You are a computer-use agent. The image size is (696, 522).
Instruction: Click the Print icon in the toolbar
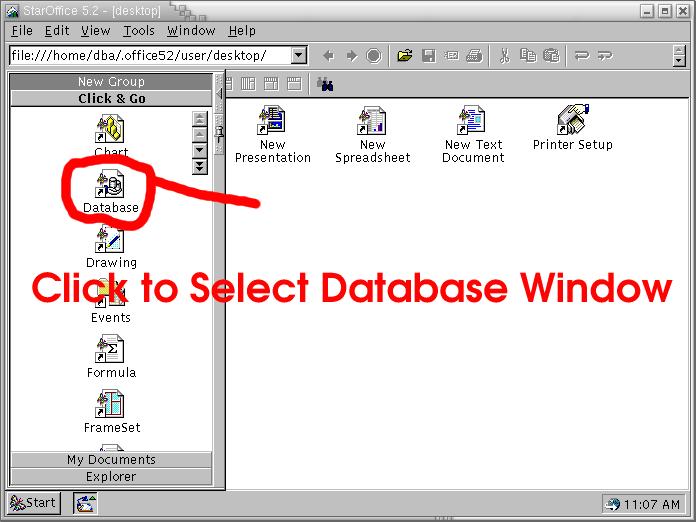point(475,56)
